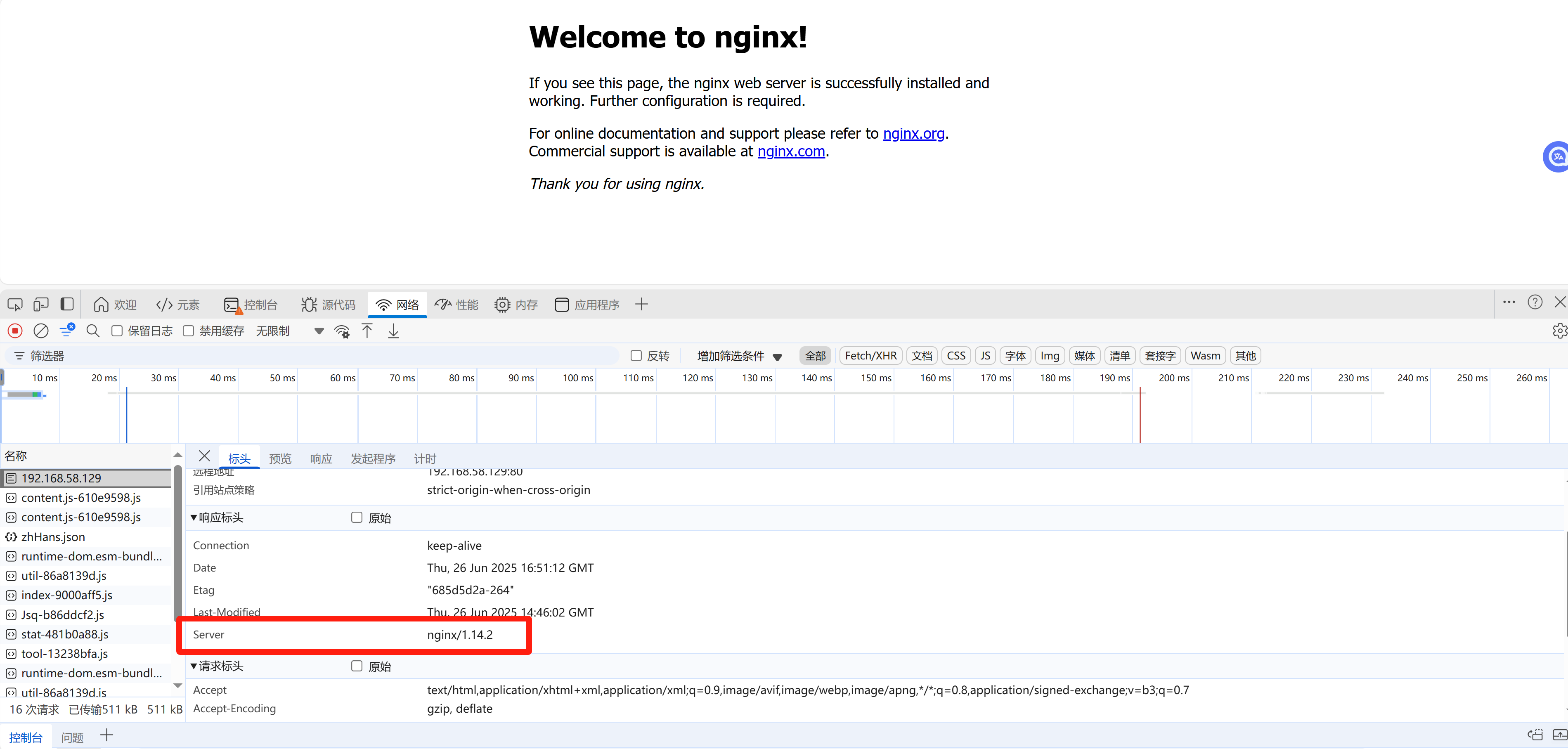The width and height of the screenshot is (1568, 749).
Task: Enable the 保留日志 checkbox
Action: [x=117, y=331]
